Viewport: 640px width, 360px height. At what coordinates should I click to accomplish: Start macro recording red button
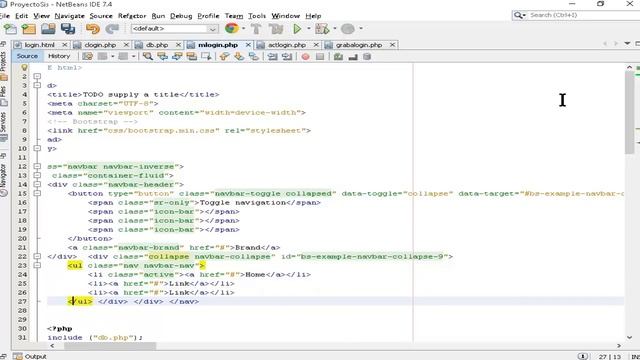pos(305,56)
